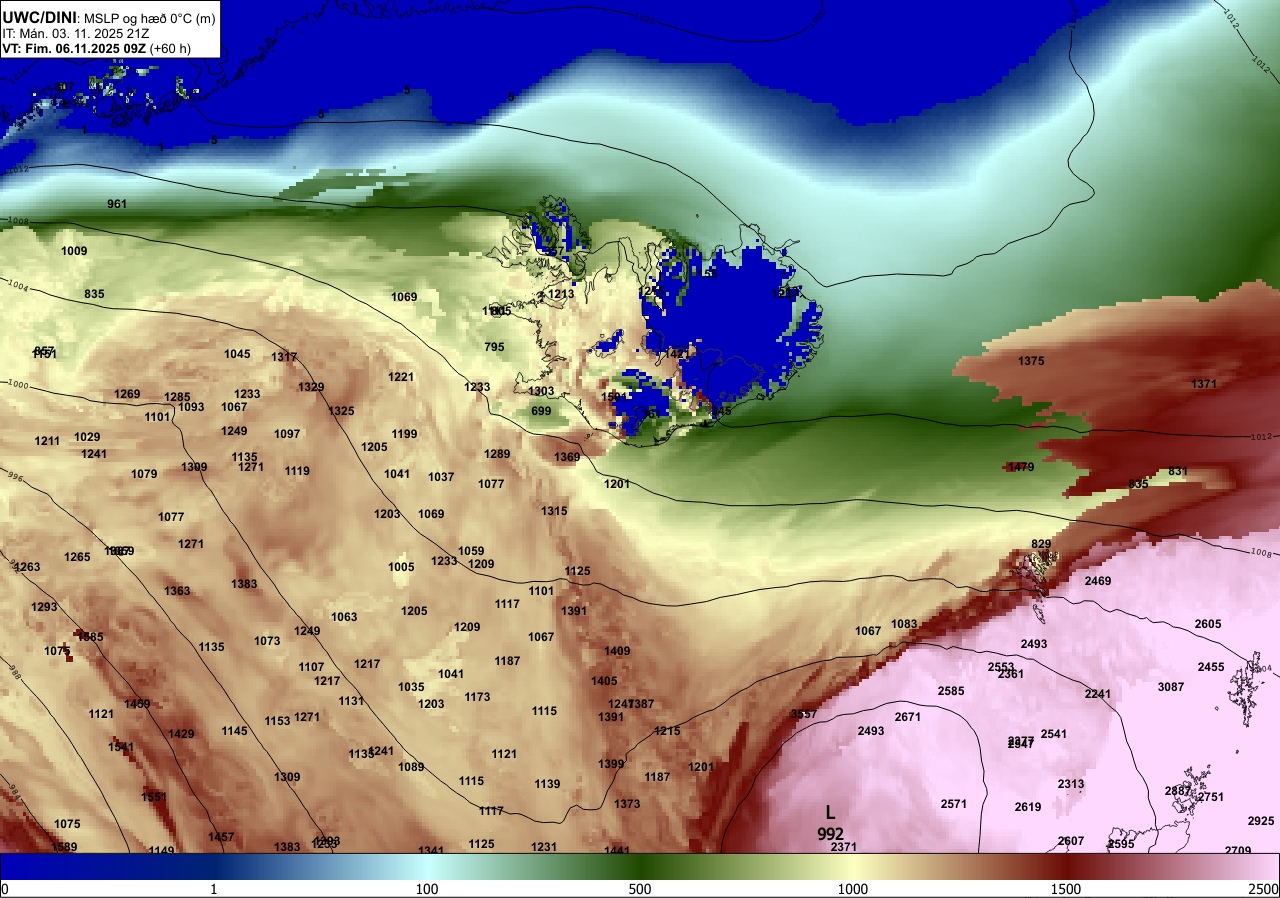Click the 2571 height value
This screenshot has width=1280, height=898.
click(954, 804)
